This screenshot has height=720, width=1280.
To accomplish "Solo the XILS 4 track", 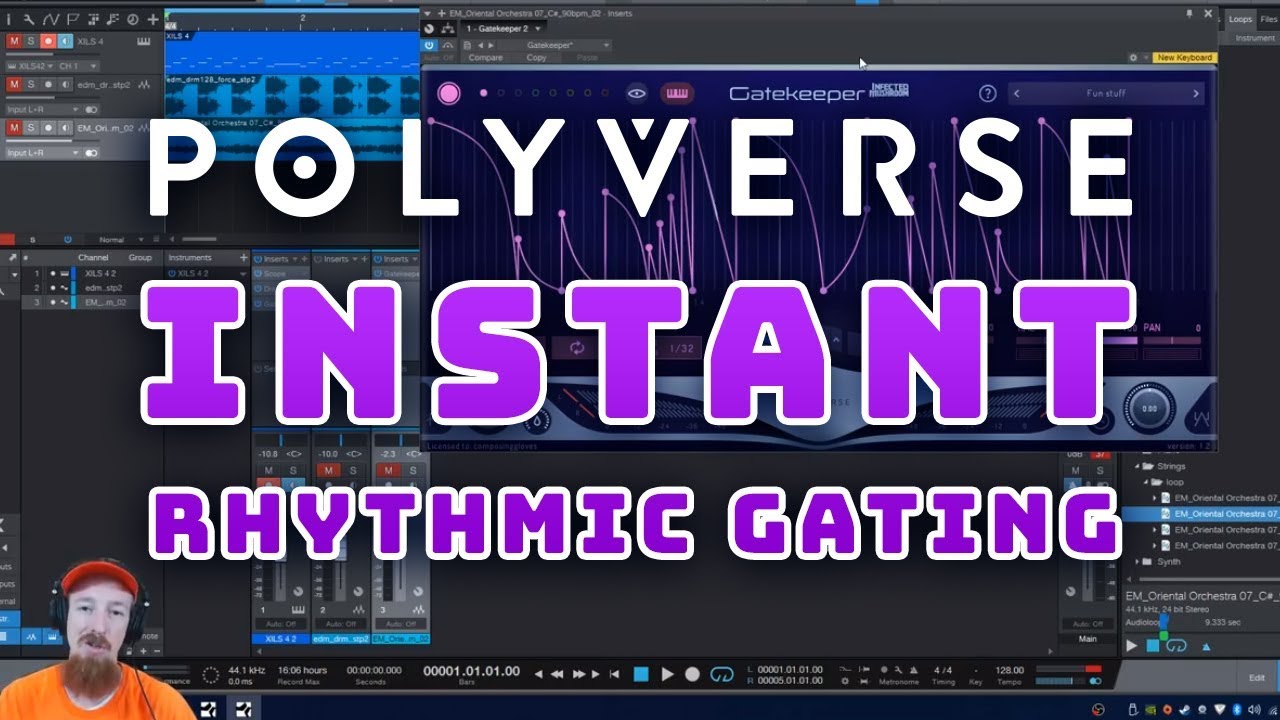I will [x=31, y=41].
